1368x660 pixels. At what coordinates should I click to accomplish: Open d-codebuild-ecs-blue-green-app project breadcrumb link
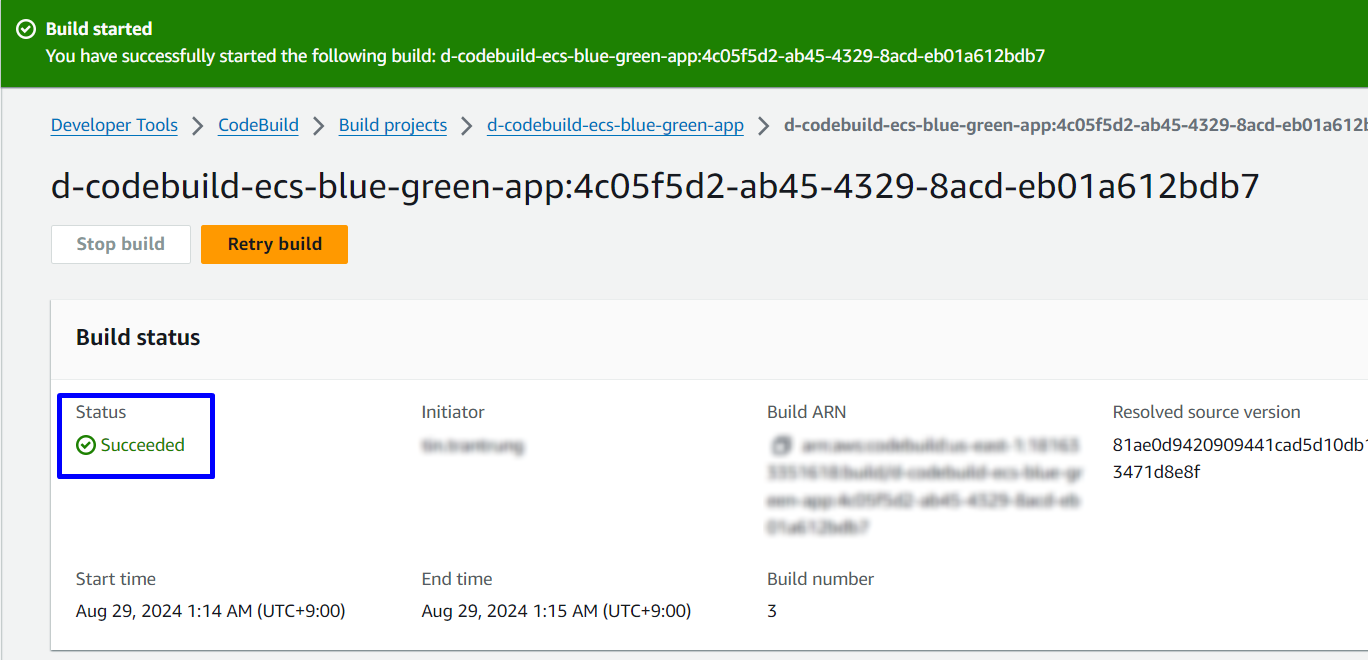615,125
